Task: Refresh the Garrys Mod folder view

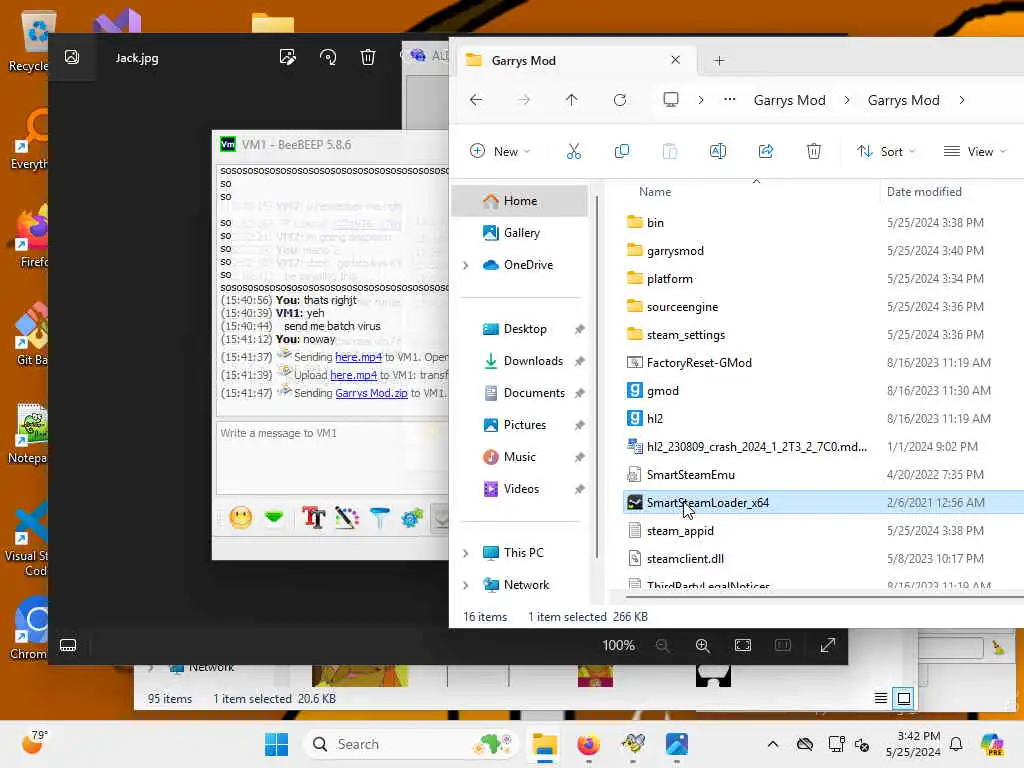Action: point(620,100)
